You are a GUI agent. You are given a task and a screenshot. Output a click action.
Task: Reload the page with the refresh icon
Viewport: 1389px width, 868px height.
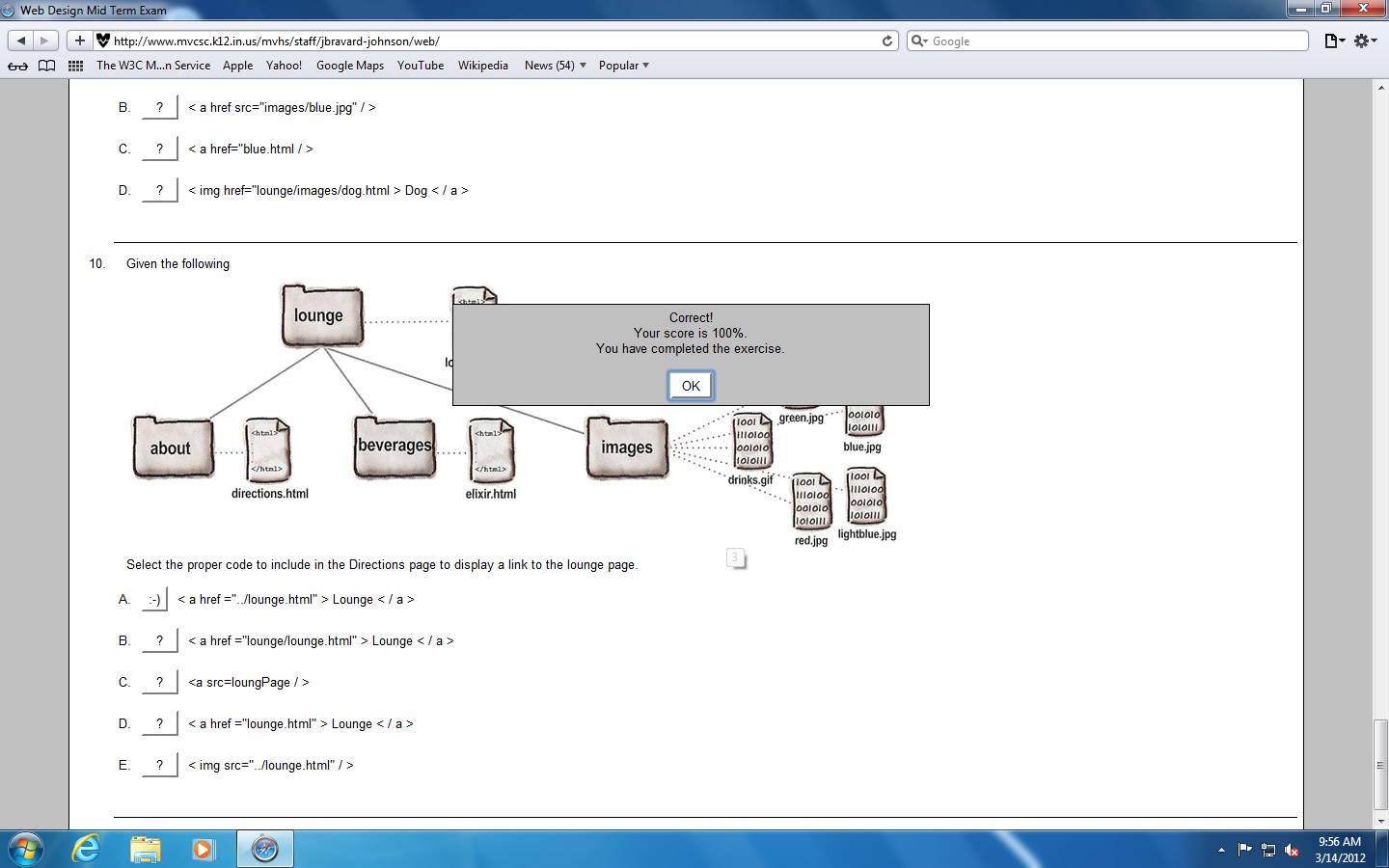pyautogui.click(x=887, y=41)
